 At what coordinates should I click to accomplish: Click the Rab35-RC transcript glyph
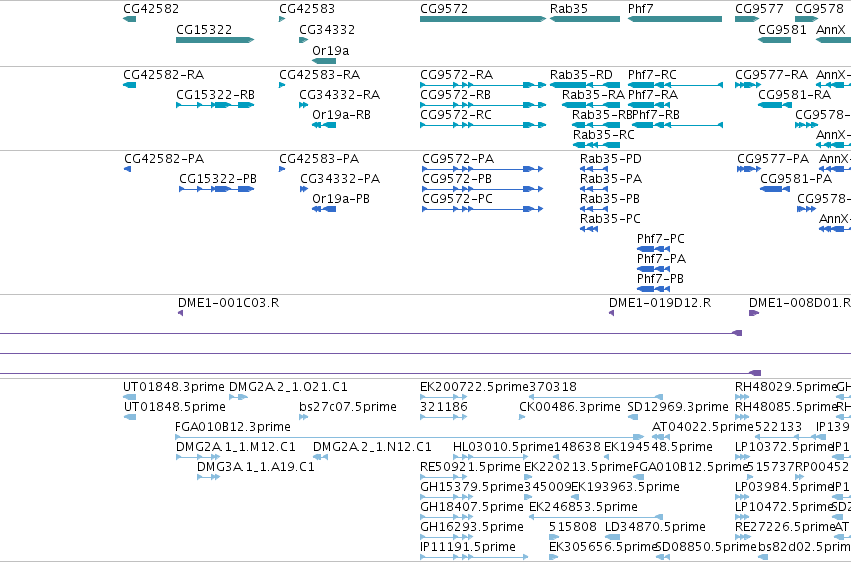click(596, 145)
